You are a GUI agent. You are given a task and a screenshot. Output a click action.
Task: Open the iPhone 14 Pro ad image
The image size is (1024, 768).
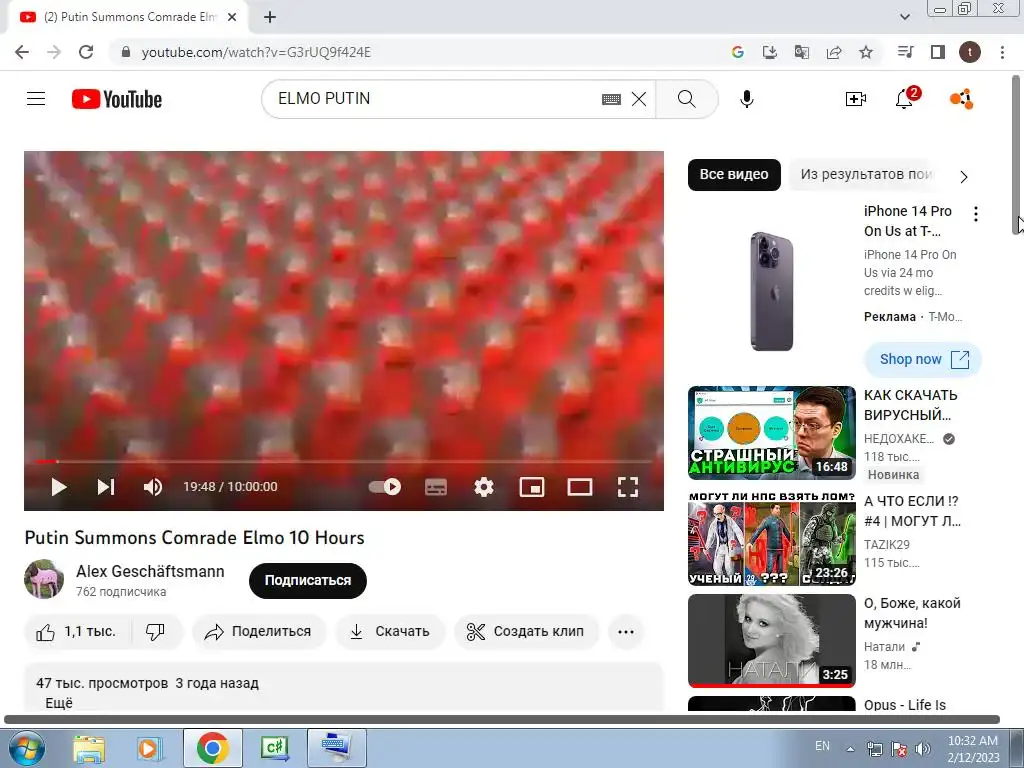tap(771, 292)
